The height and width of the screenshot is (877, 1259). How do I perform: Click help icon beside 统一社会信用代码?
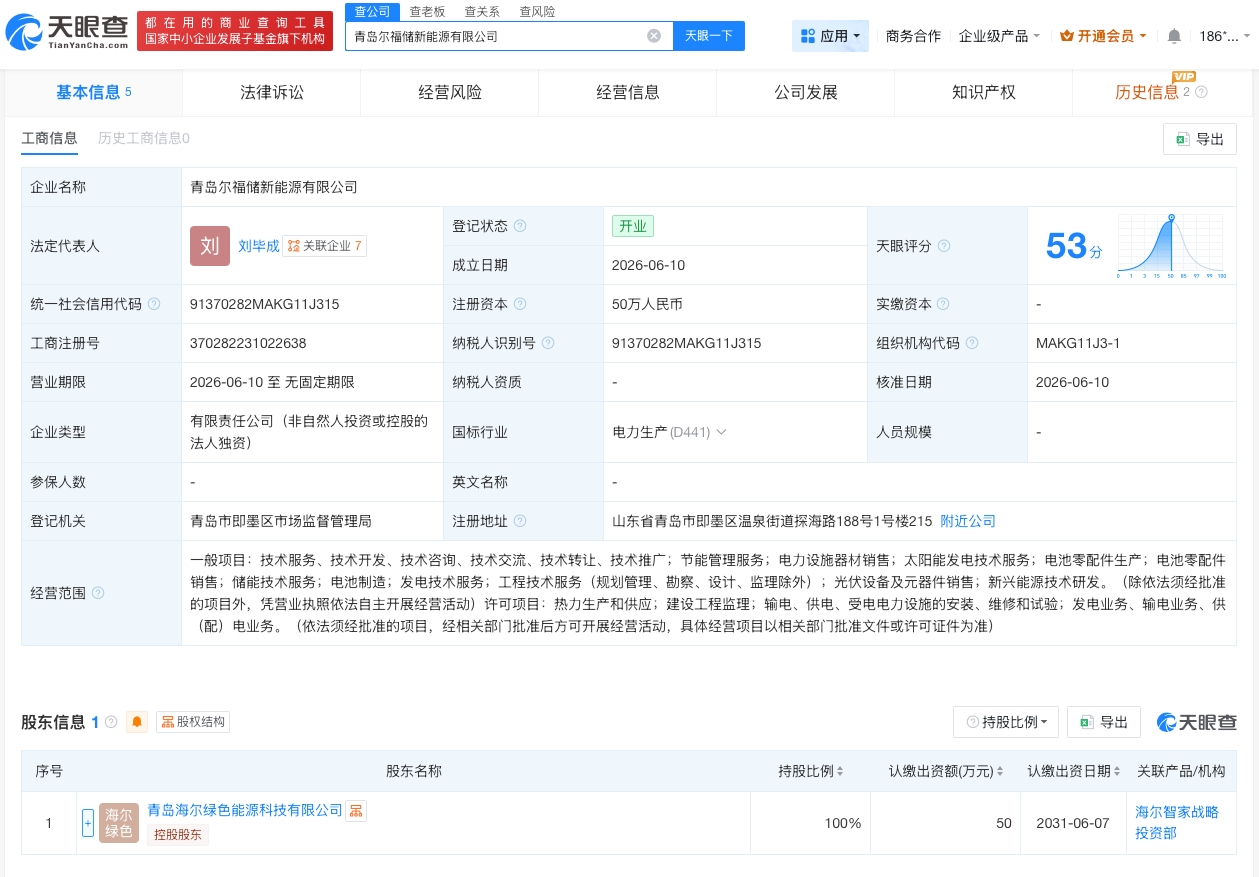pos(153,304)
